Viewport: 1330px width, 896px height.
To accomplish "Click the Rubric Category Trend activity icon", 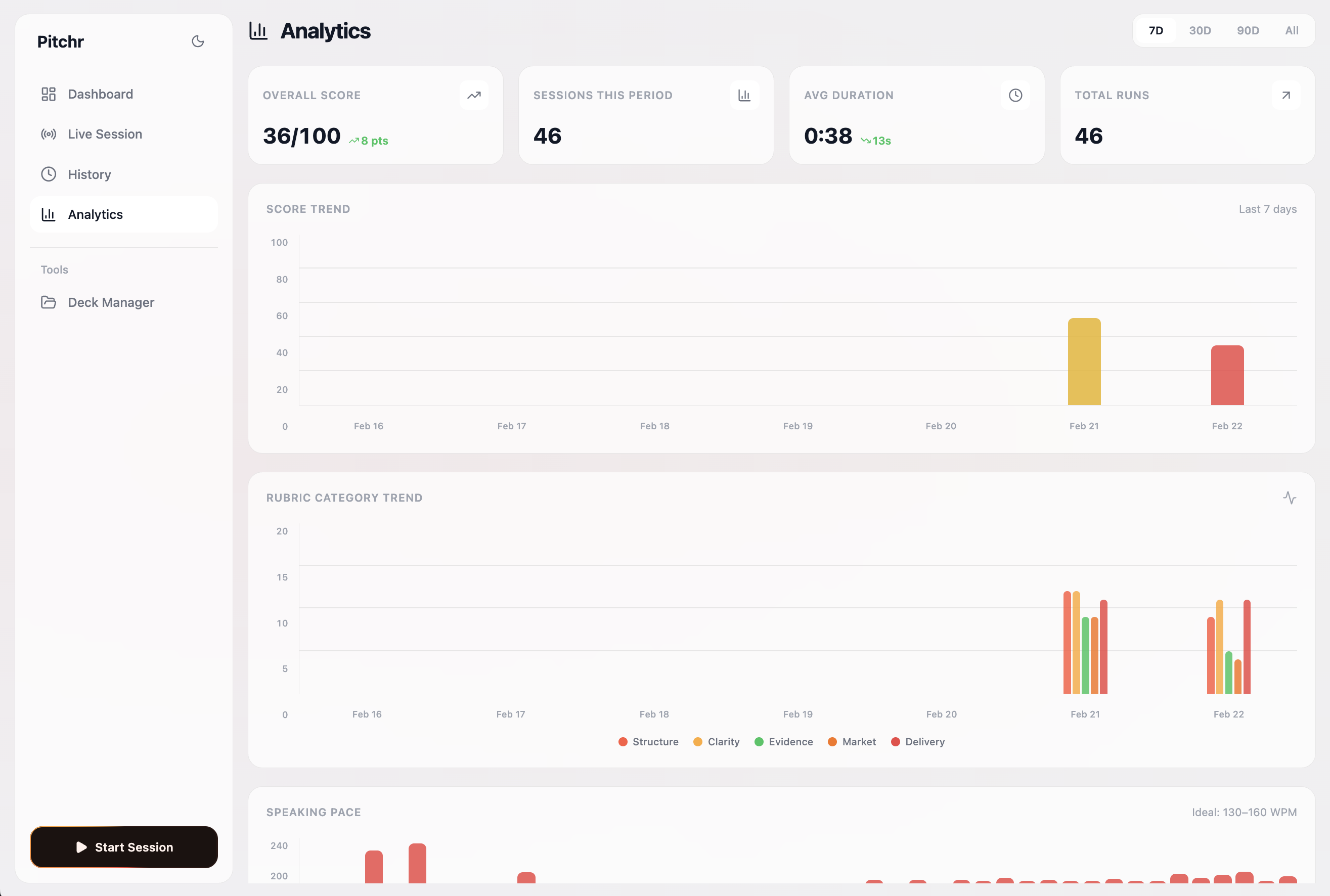I will coord(1290,498).
